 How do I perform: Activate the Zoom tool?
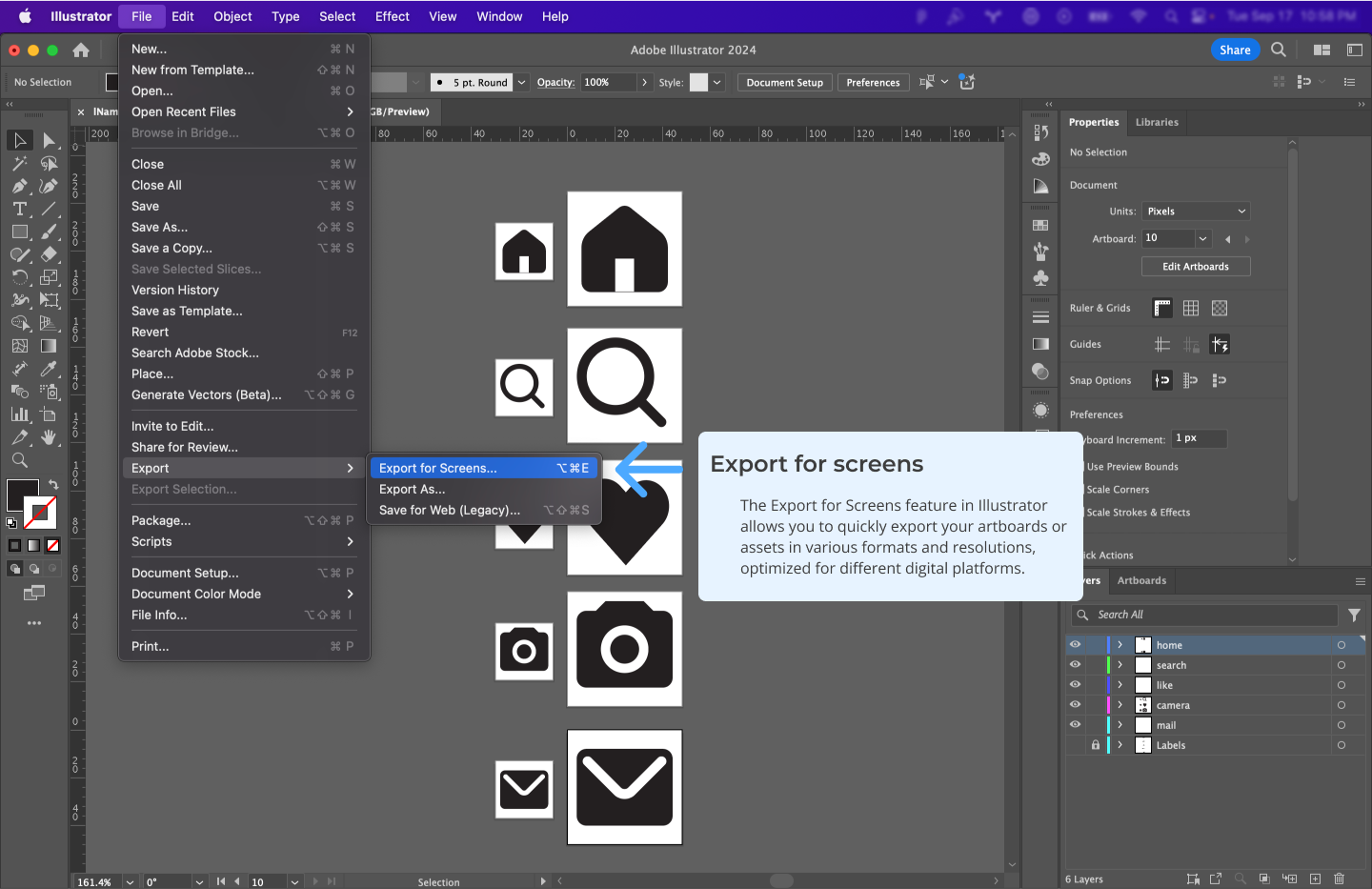click(x=20, y=460)
